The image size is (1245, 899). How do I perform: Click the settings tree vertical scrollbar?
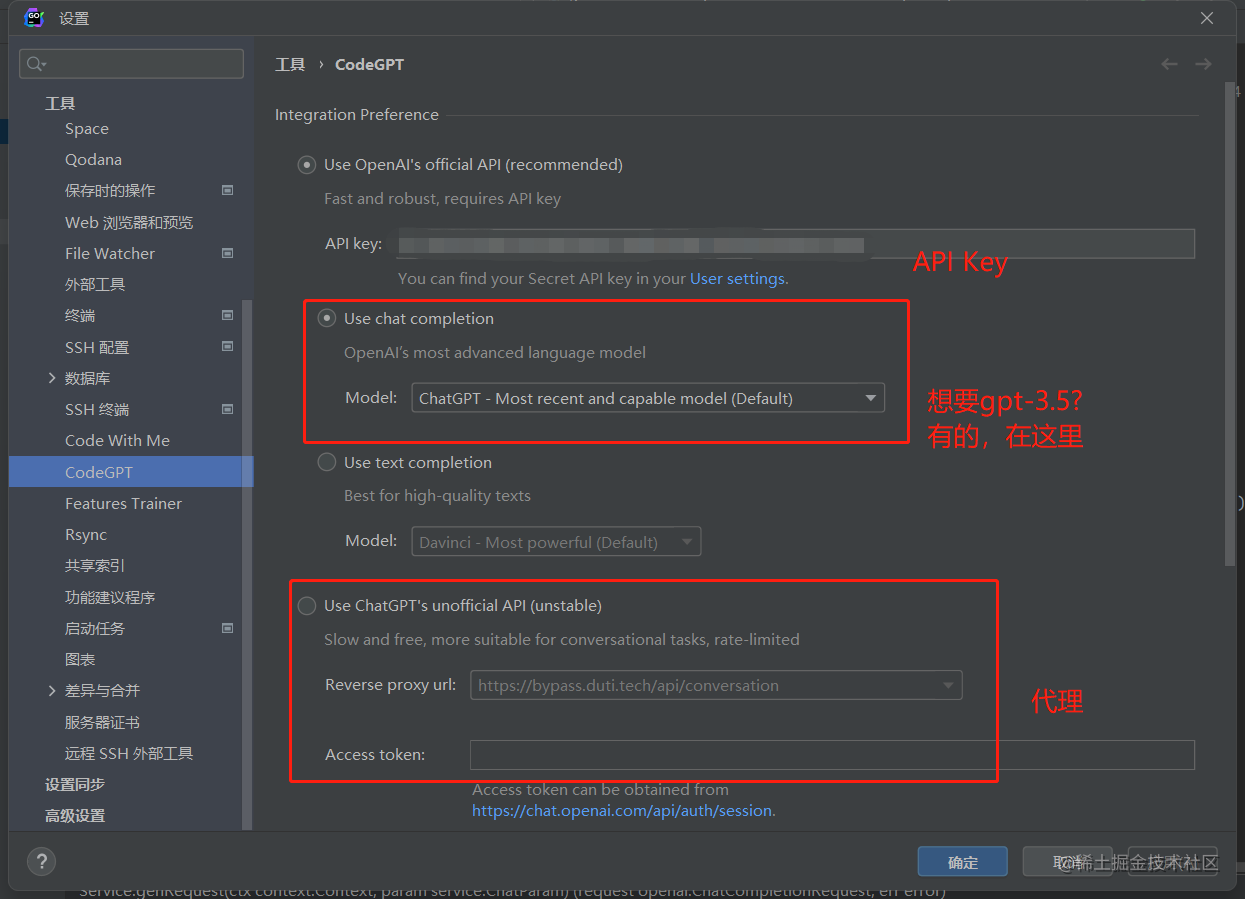248,565
